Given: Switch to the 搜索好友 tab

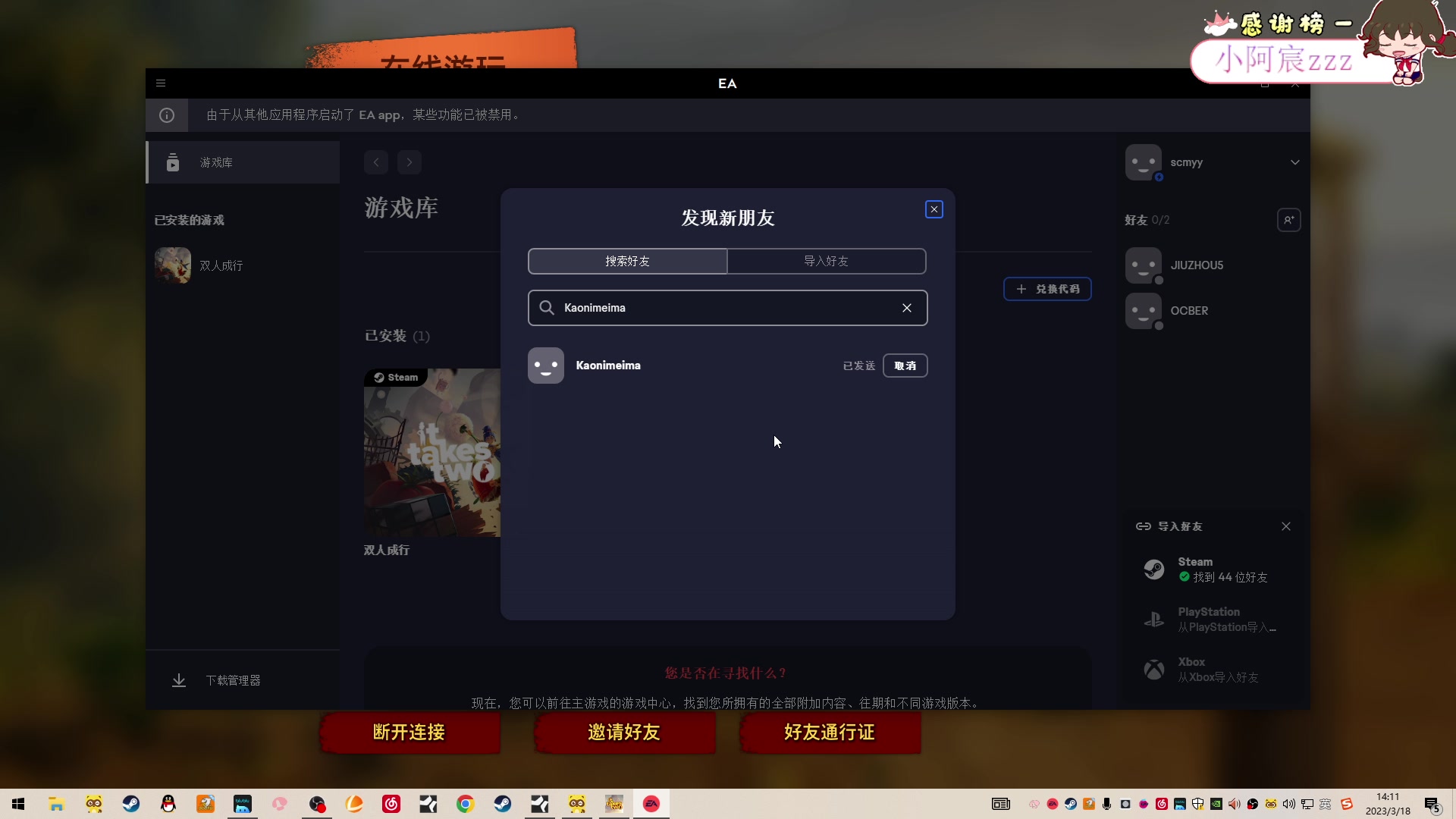Looking at the screenshot, I should click(x=628, y=261).
